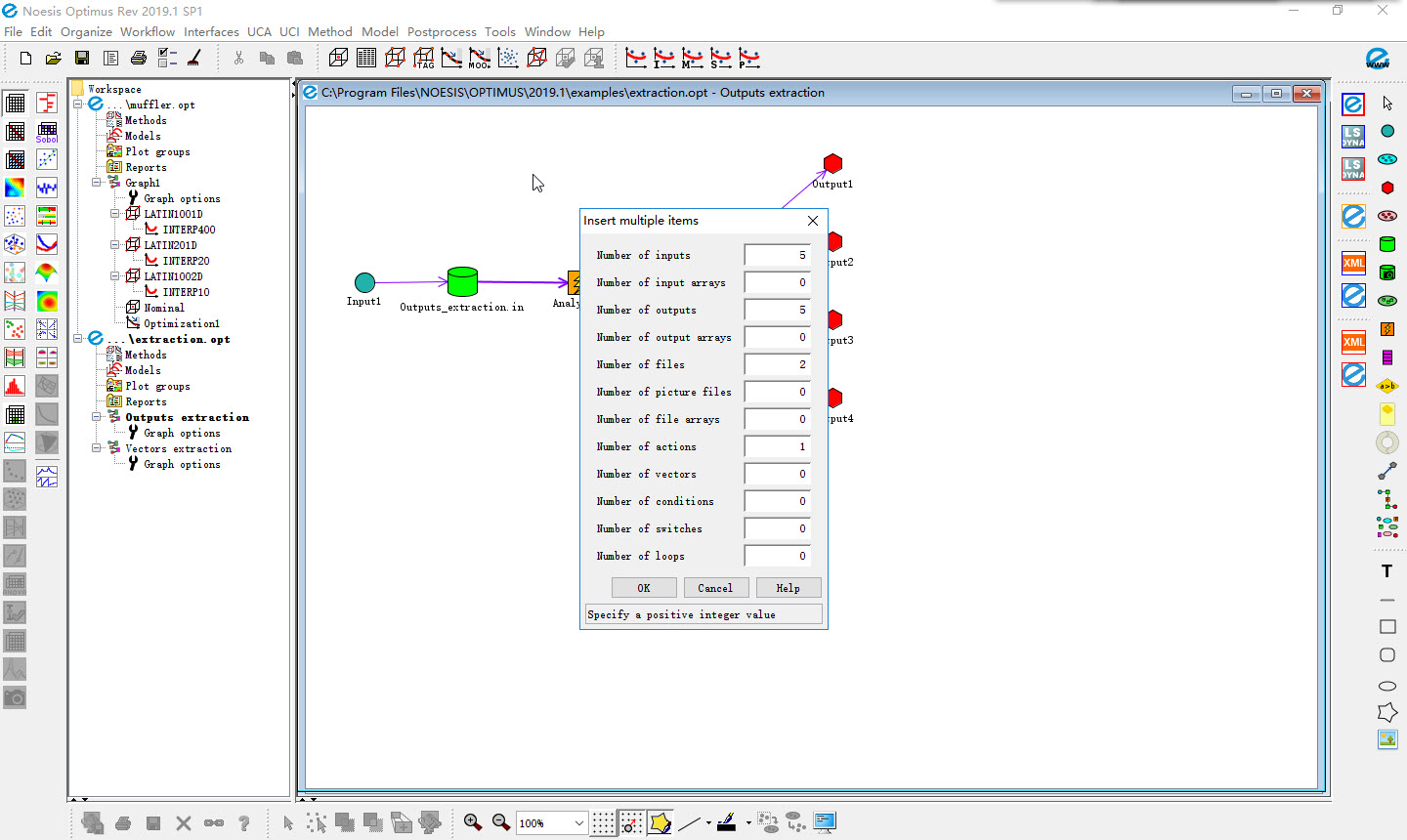Viewport: 1407px width, 840px height.
Task: Click the pen color swatch tool
Action: tap(727, 822)
